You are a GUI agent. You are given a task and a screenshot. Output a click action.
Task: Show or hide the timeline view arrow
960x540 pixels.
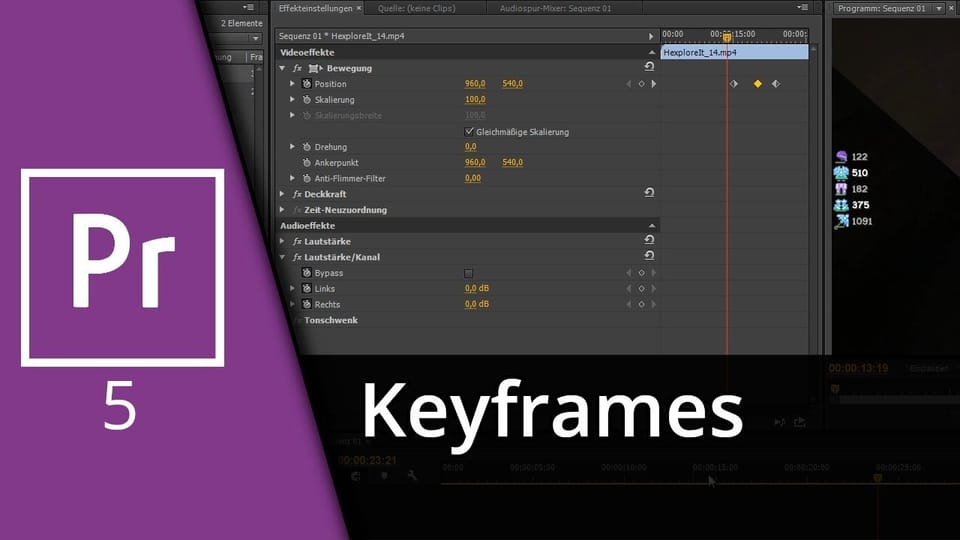click(x=651, y=37)
